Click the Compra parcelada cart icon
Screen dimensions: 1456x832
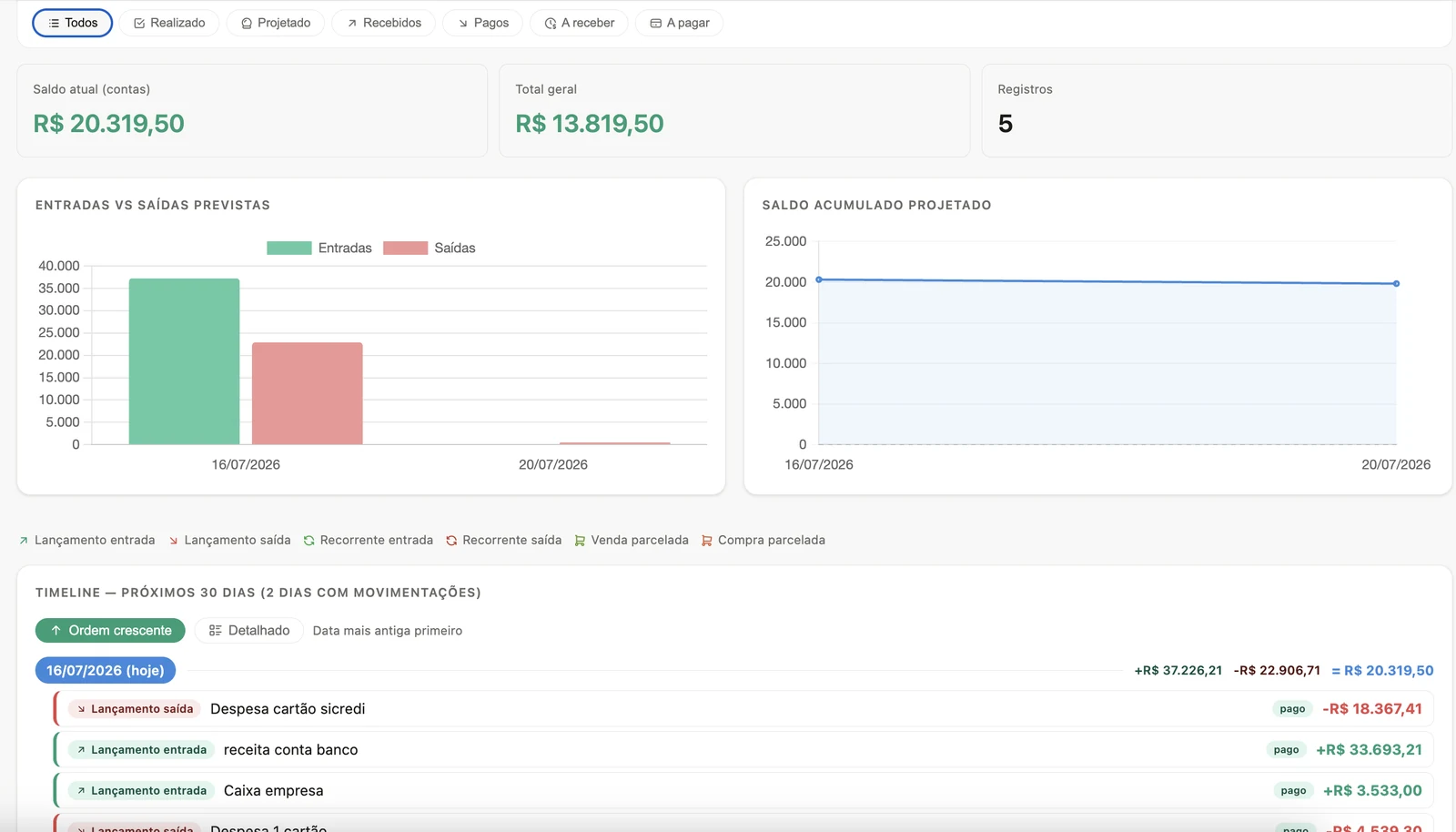click(706, 540)
